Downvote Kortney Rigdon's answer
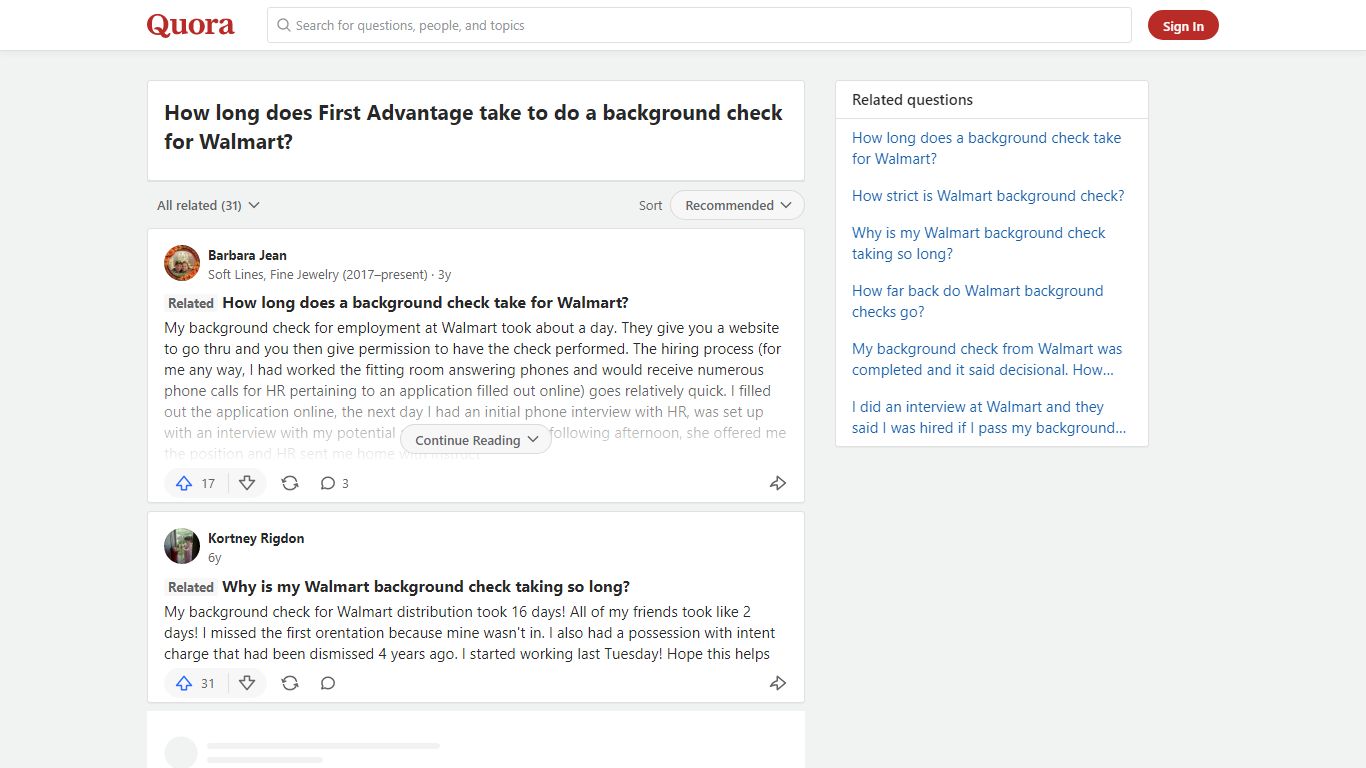 pos(247,683)
